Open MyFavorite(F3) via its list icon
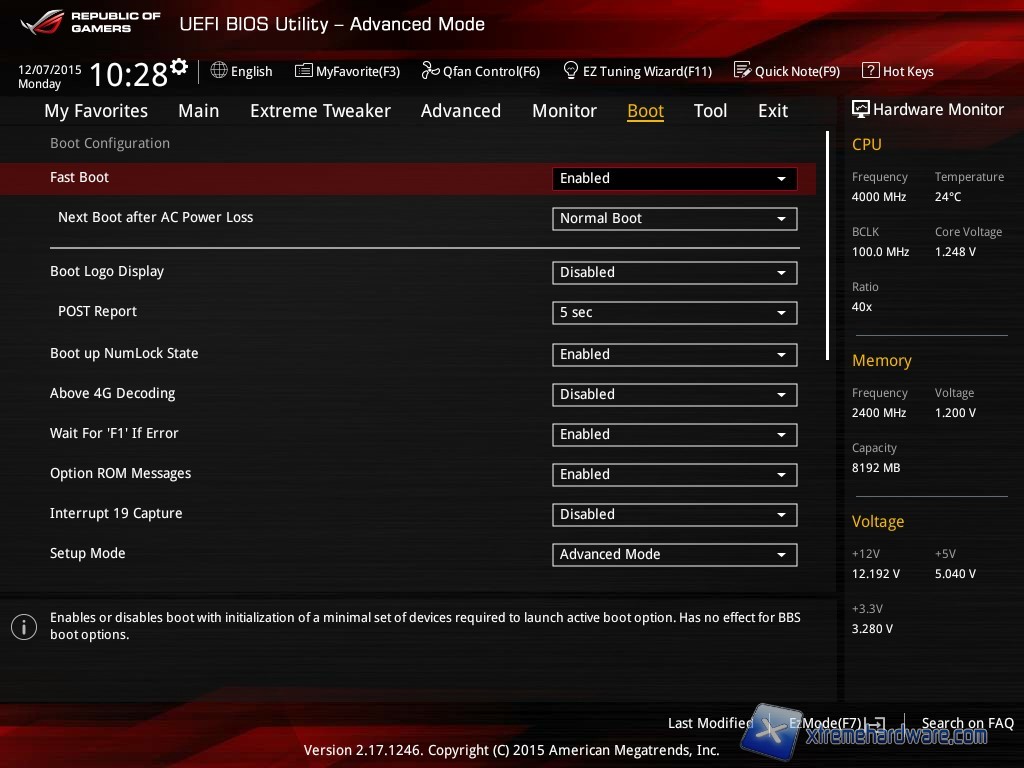The width and height of the screenshot is (1024, 768). [x=304, y=70]
